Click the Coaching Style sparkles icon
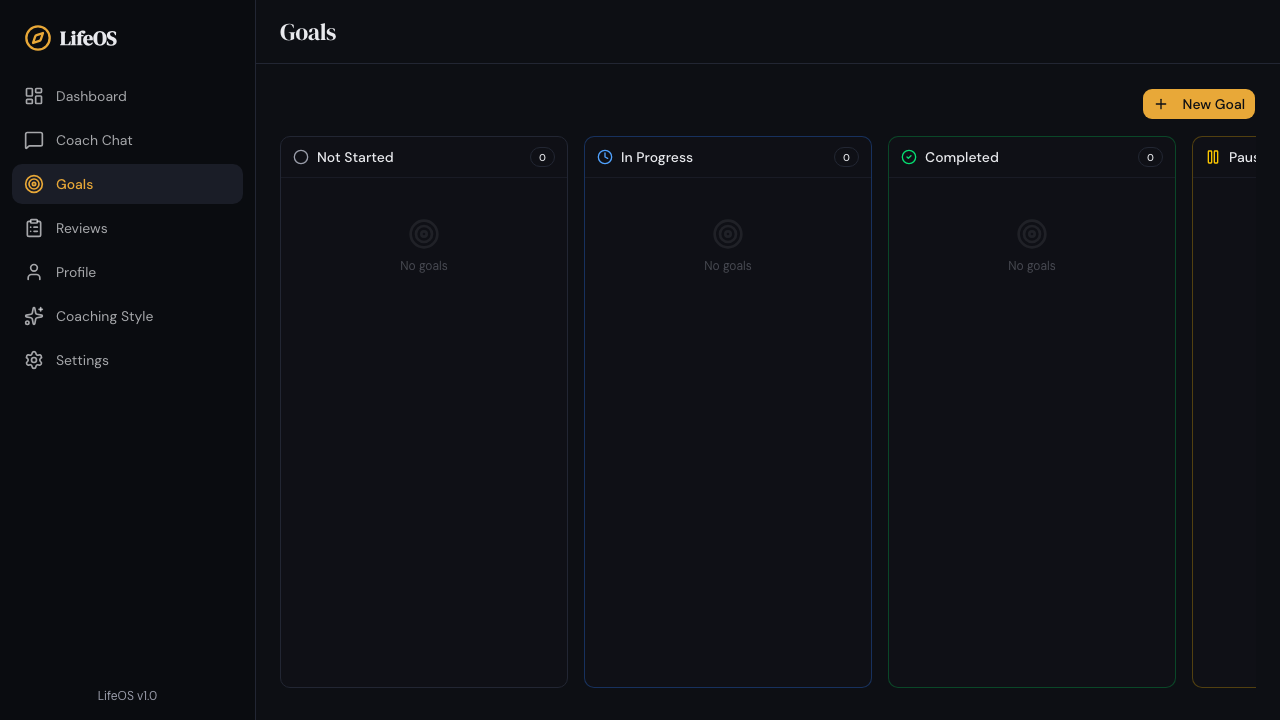Viewport: 1280px width, 720px height. coord(34,316)
